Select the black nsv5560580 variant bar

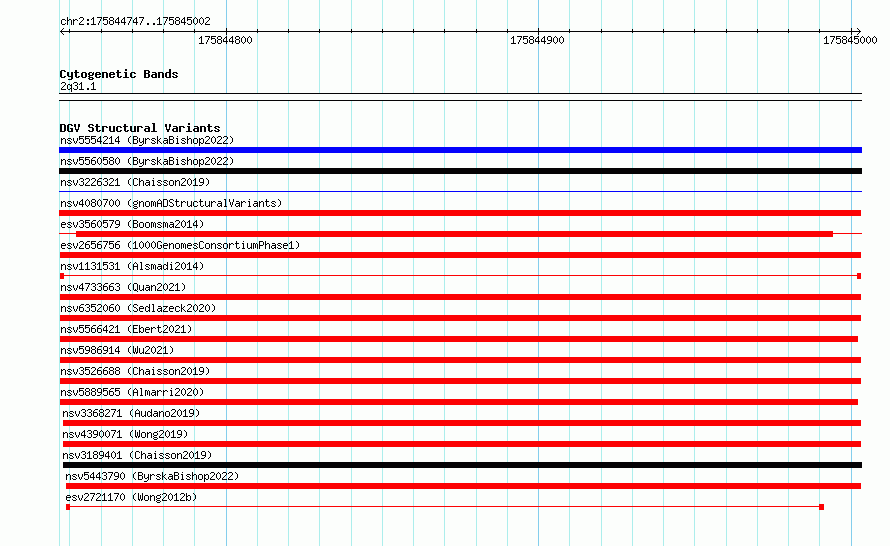(460, 171)
